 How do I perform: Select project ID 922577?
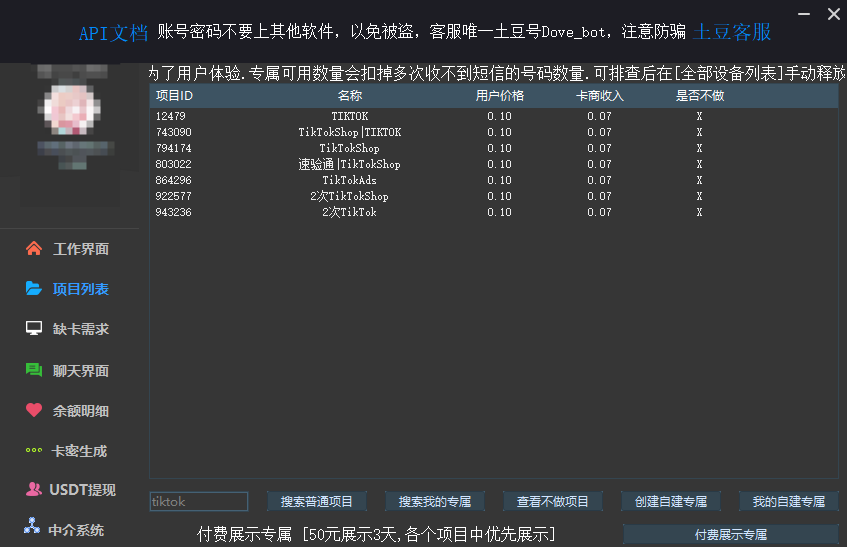(173, 196)
